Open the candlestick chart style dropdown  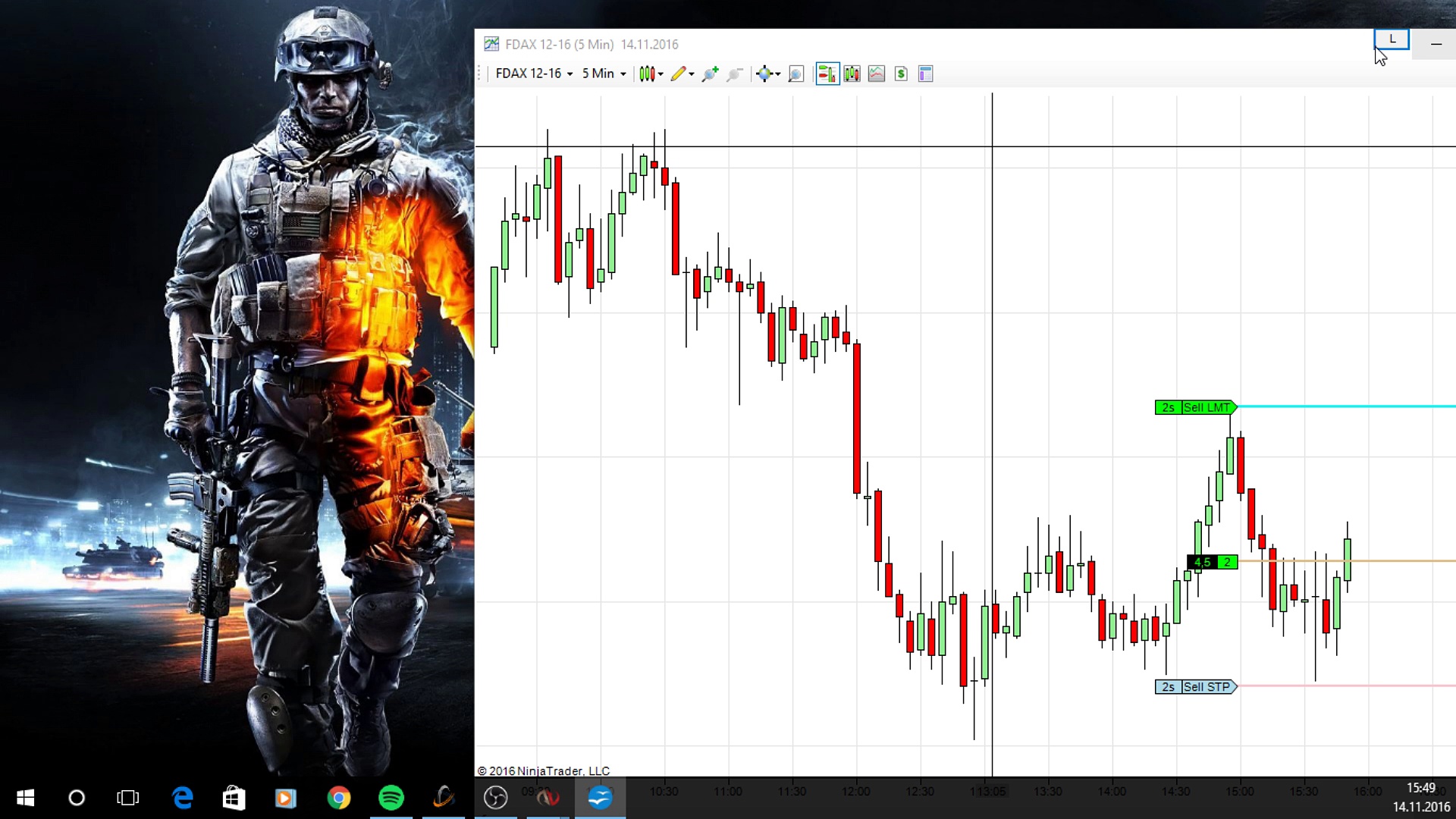tap(651, 74)
